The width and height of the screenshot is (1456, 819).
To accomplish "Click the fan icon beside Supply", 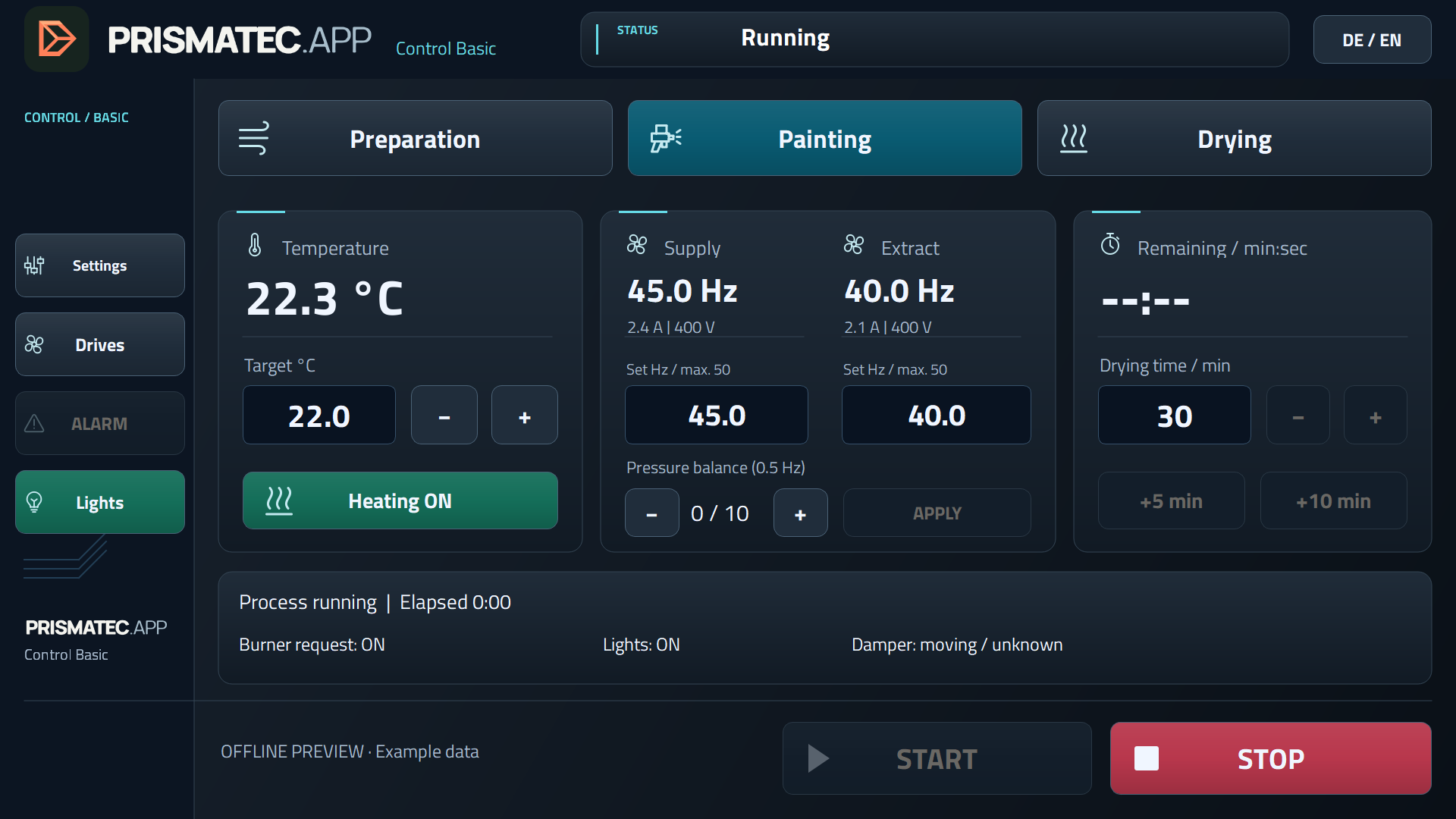I will pos(637,244).
